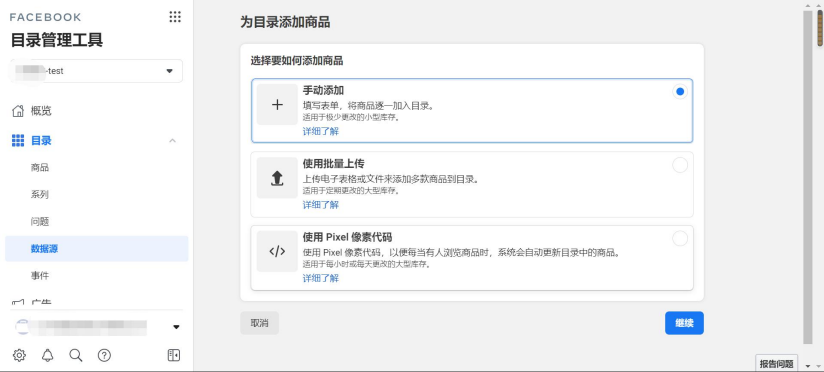Click the upload arrow icon
This screenshot has height=372, width=824.
(277, 178)
